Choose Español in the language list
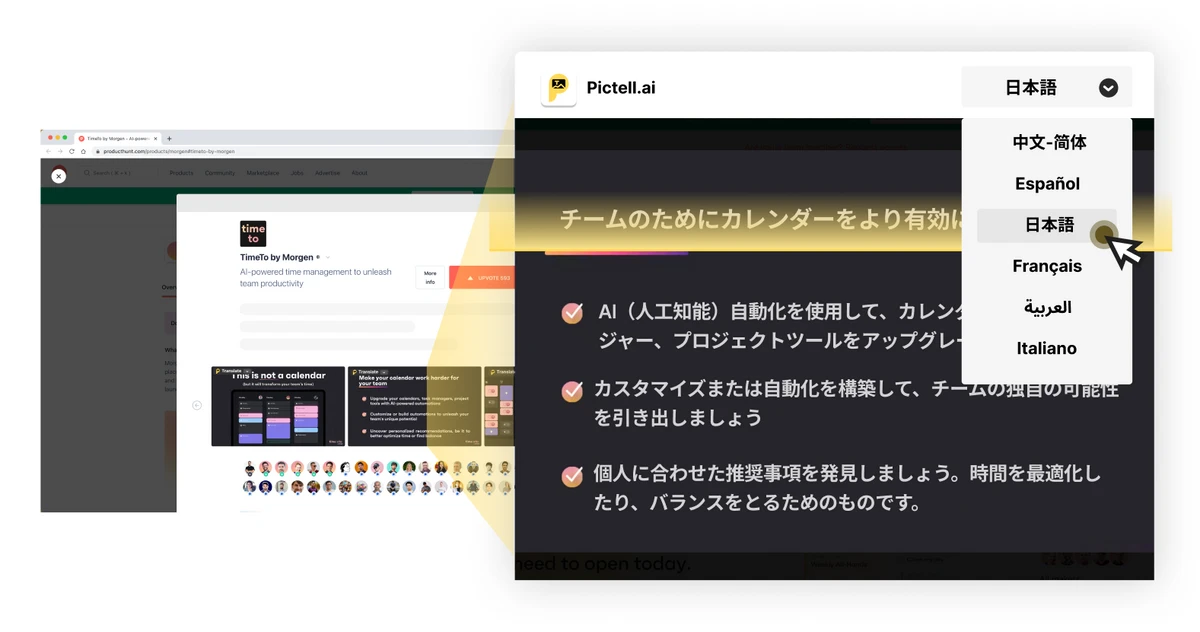1200x632 pixels. [1047, 184]
